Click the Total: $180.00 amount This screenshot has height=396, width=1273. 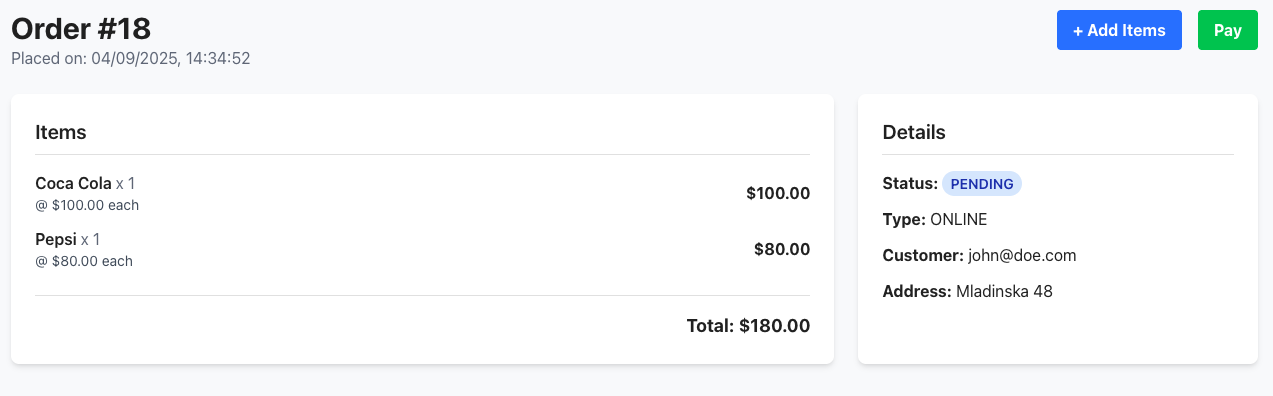point(748,325)
